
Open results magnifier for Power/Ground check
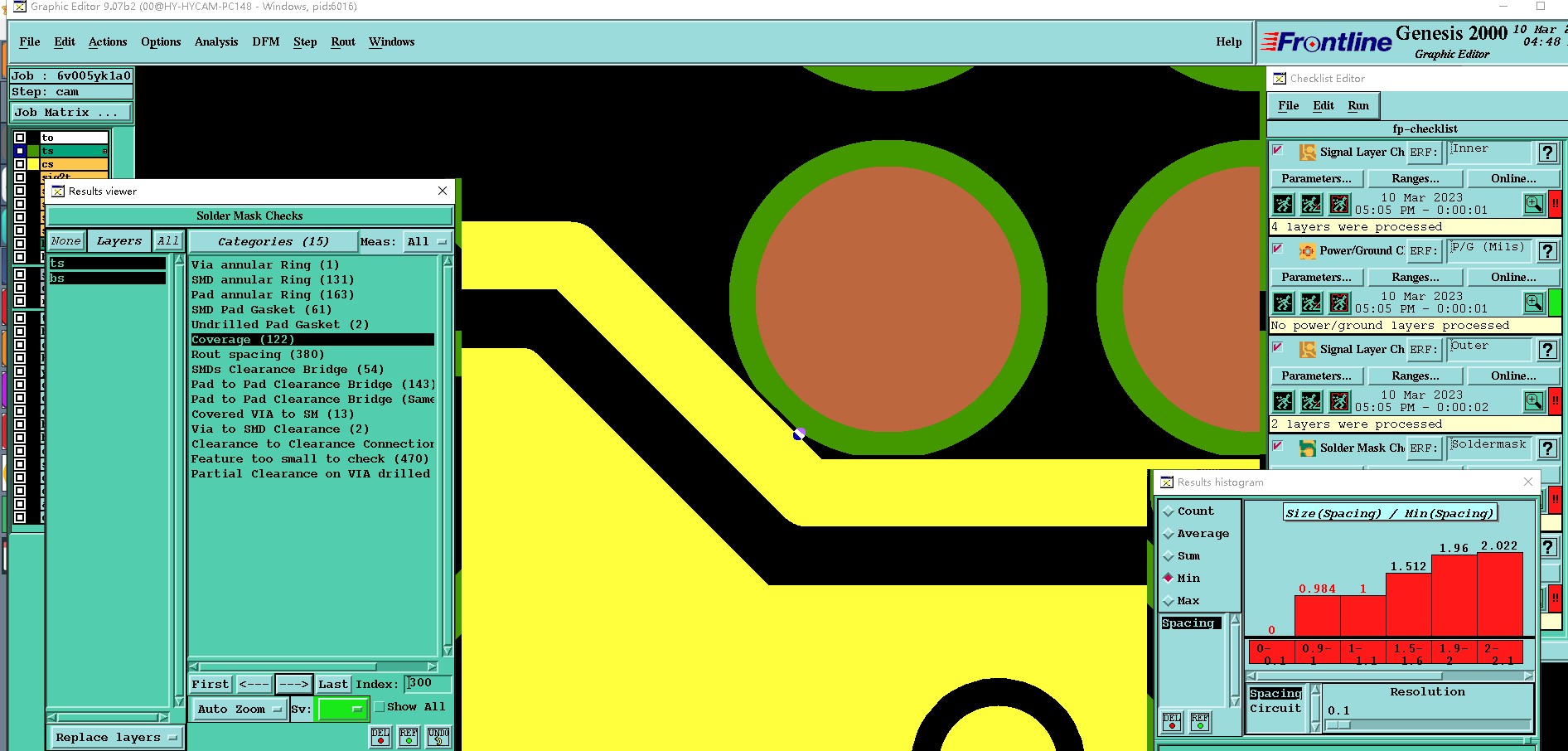pyautogui.click(x=1534, y=303)
